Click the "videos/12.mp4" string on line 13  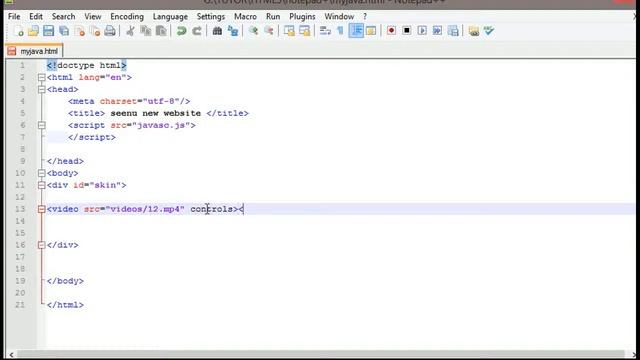click(145, 209)
